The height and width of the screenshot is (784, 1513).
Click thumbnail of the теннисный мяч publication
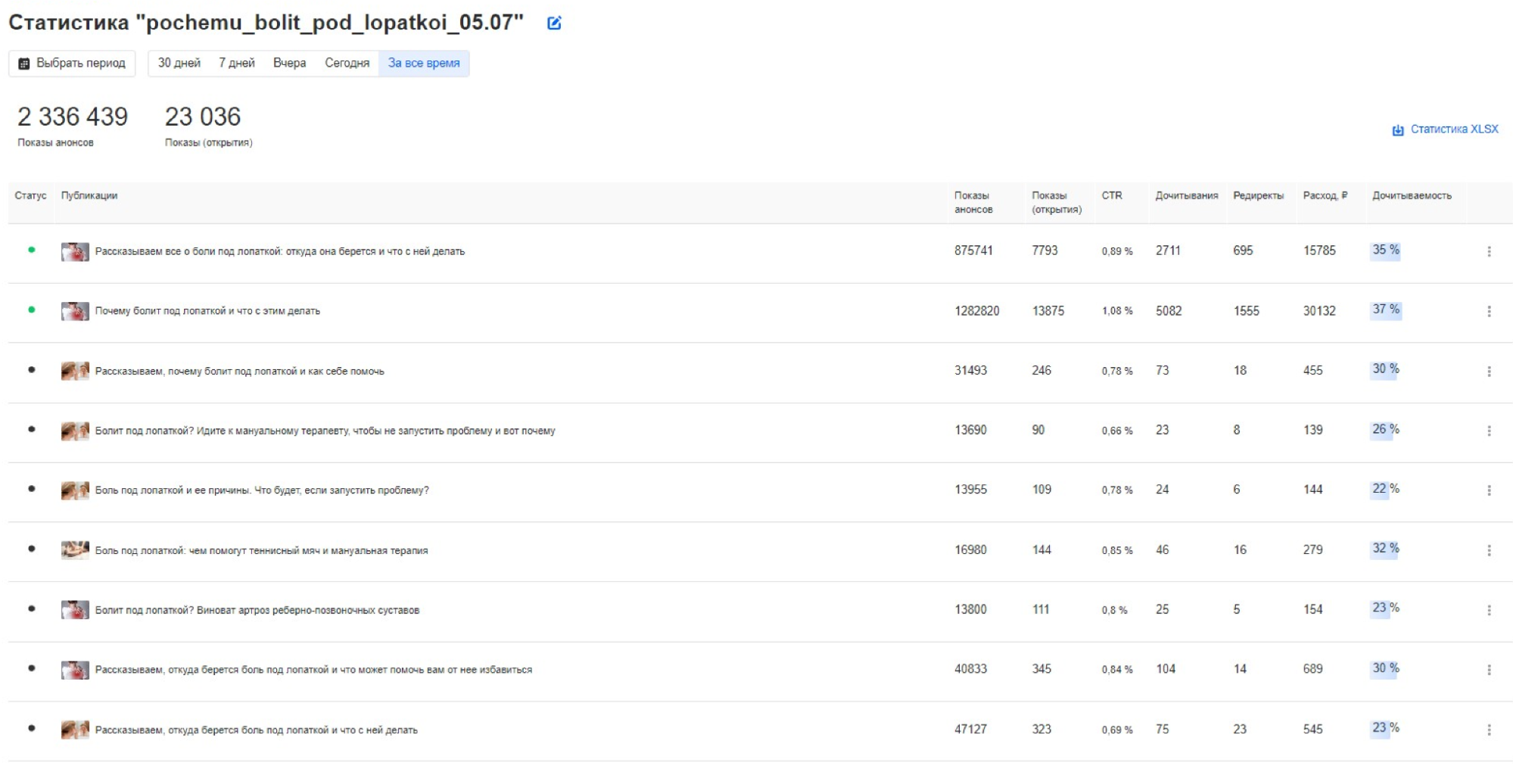75,550
